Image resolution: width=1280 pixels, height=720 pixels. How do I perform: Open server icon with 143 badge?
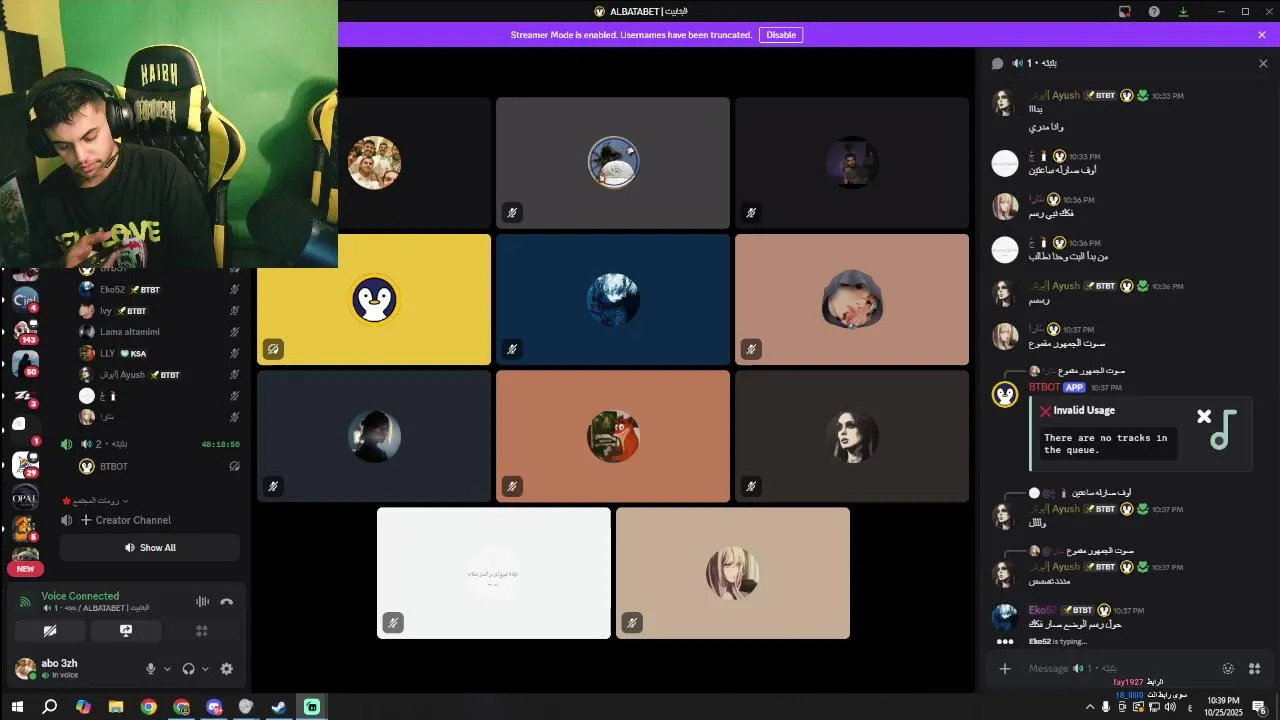click(x=25, y=331)
